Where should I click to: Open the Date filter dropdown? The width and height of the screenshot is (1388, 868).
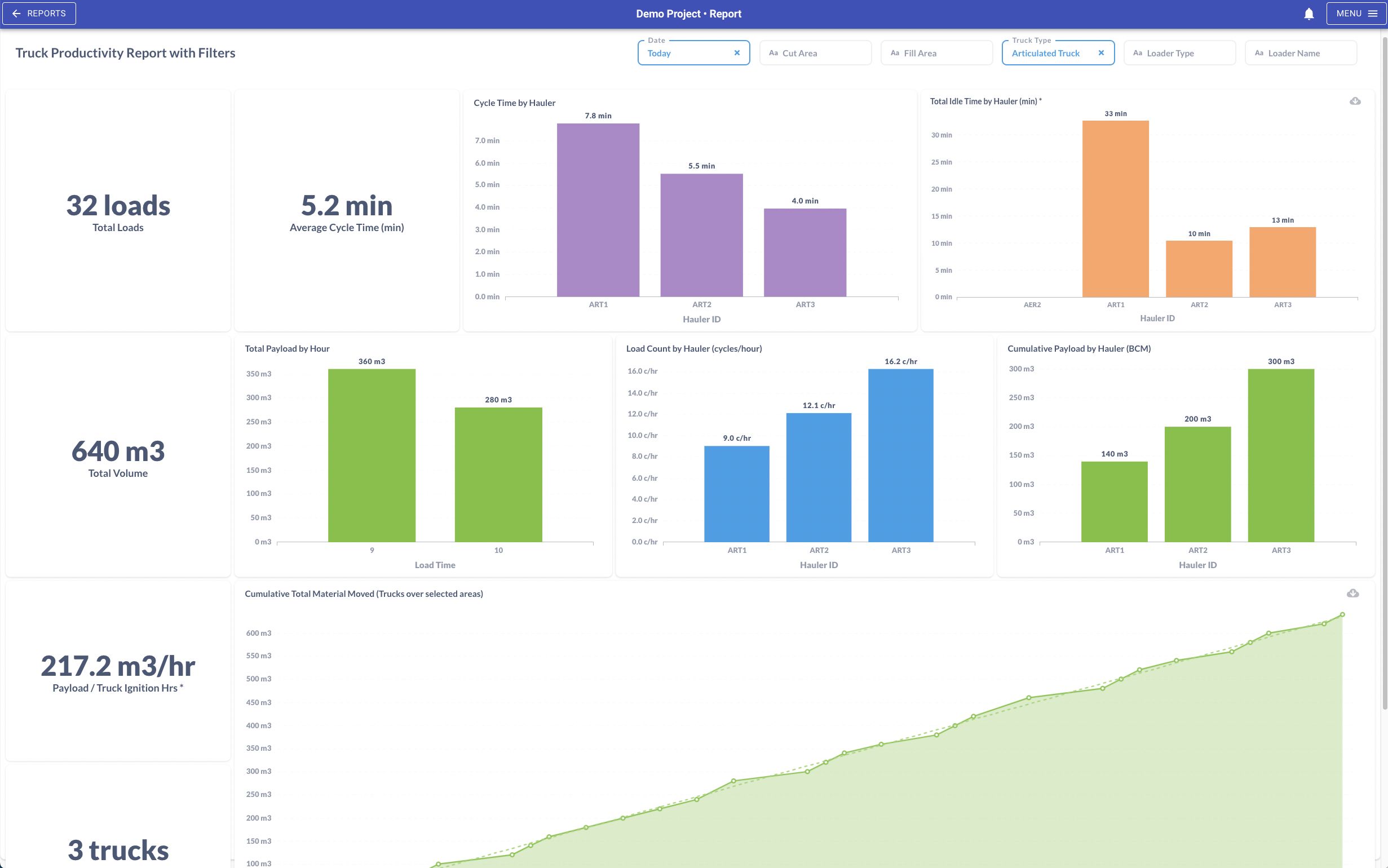693,53
